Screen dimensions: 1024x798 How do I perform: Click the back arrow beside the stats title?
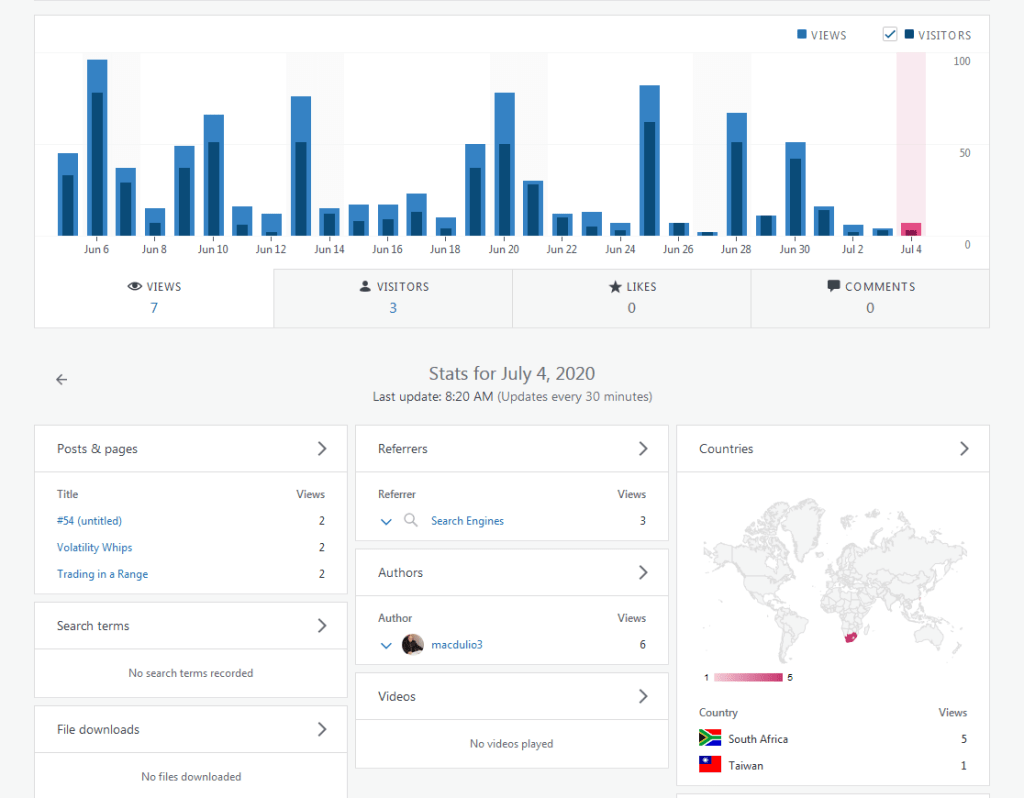tap(62, 380)
